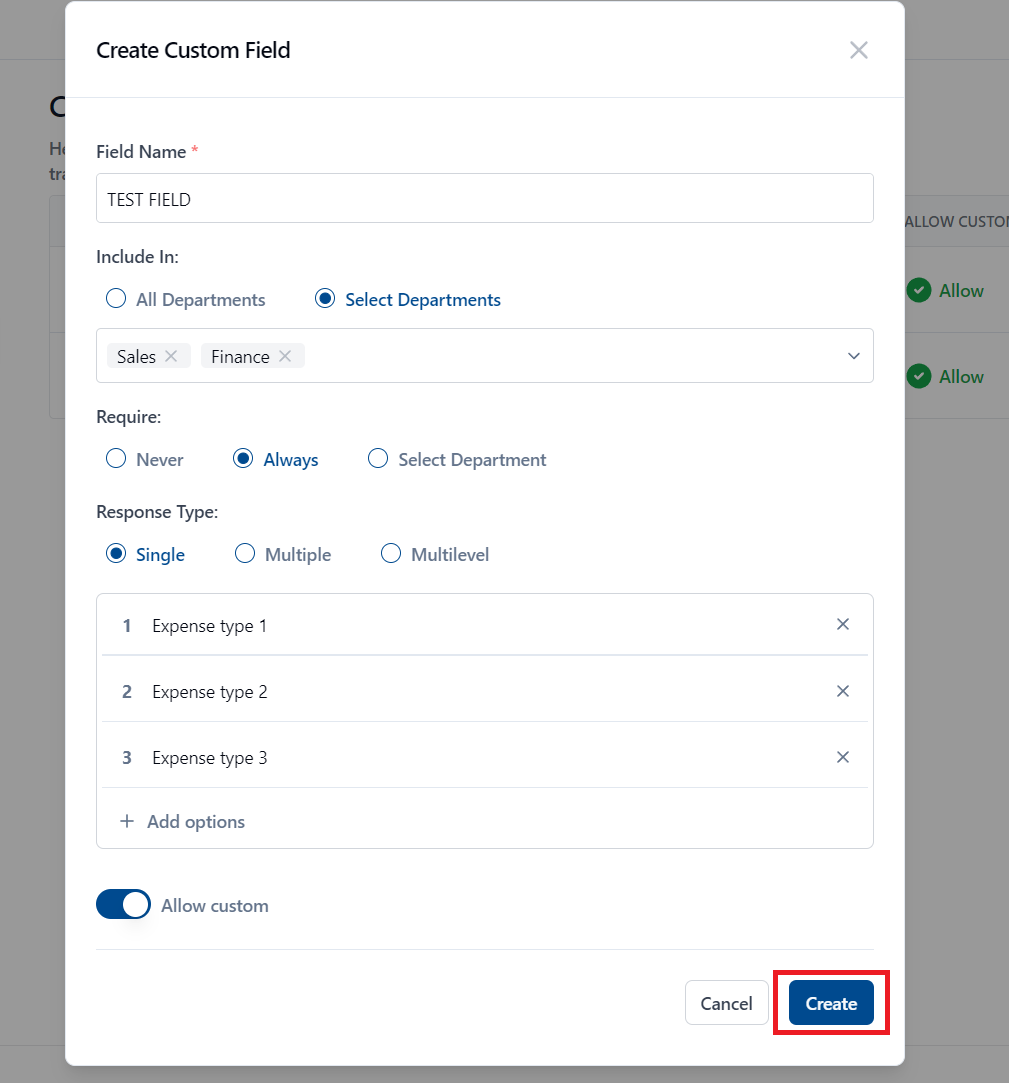Click the plus icon beside Add options
This screenshot has width=1009, height=1083.
coord(127,821)
